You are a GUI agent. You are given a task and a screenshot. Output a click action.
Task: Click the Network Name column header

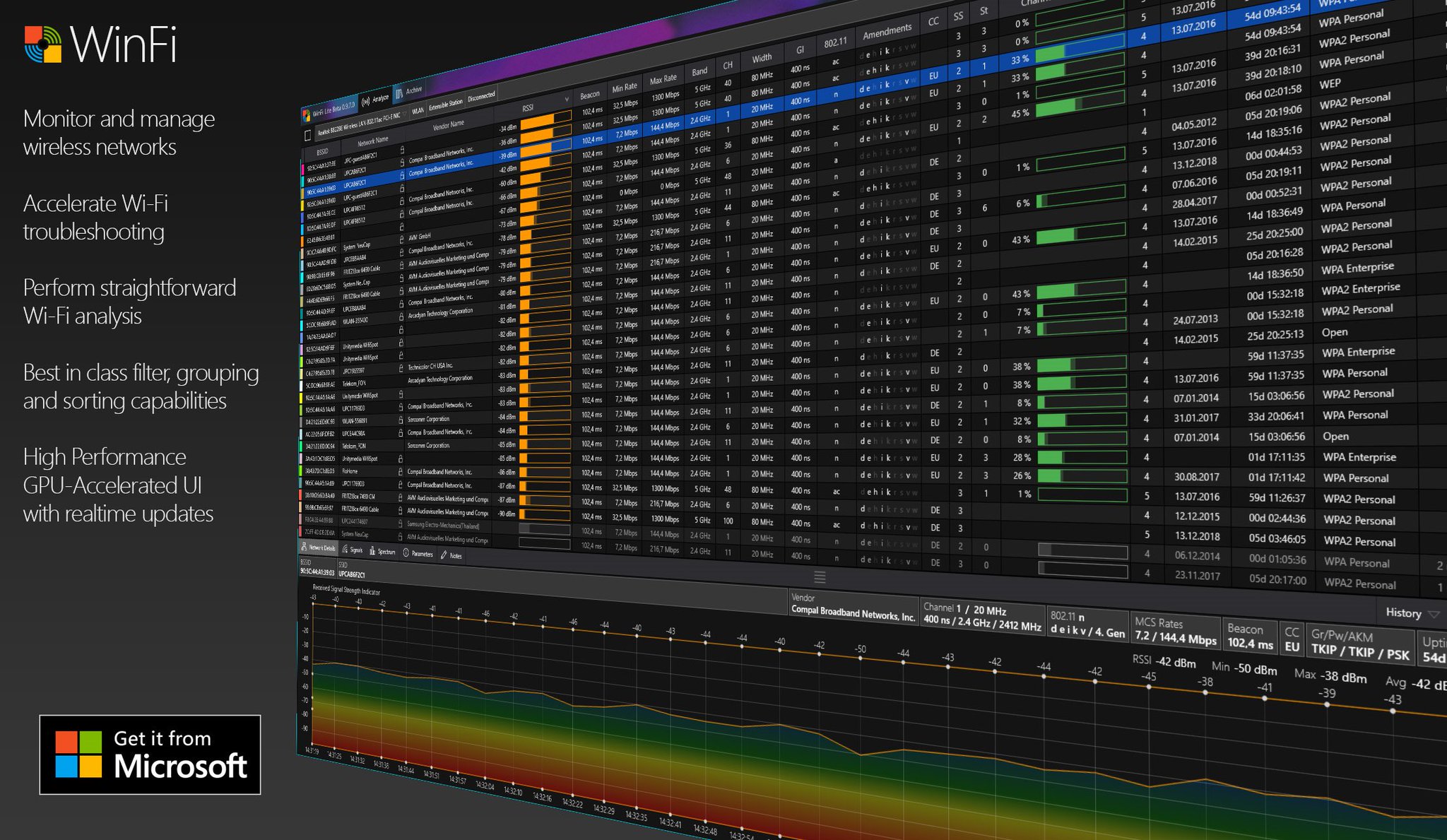click(372, 141)
